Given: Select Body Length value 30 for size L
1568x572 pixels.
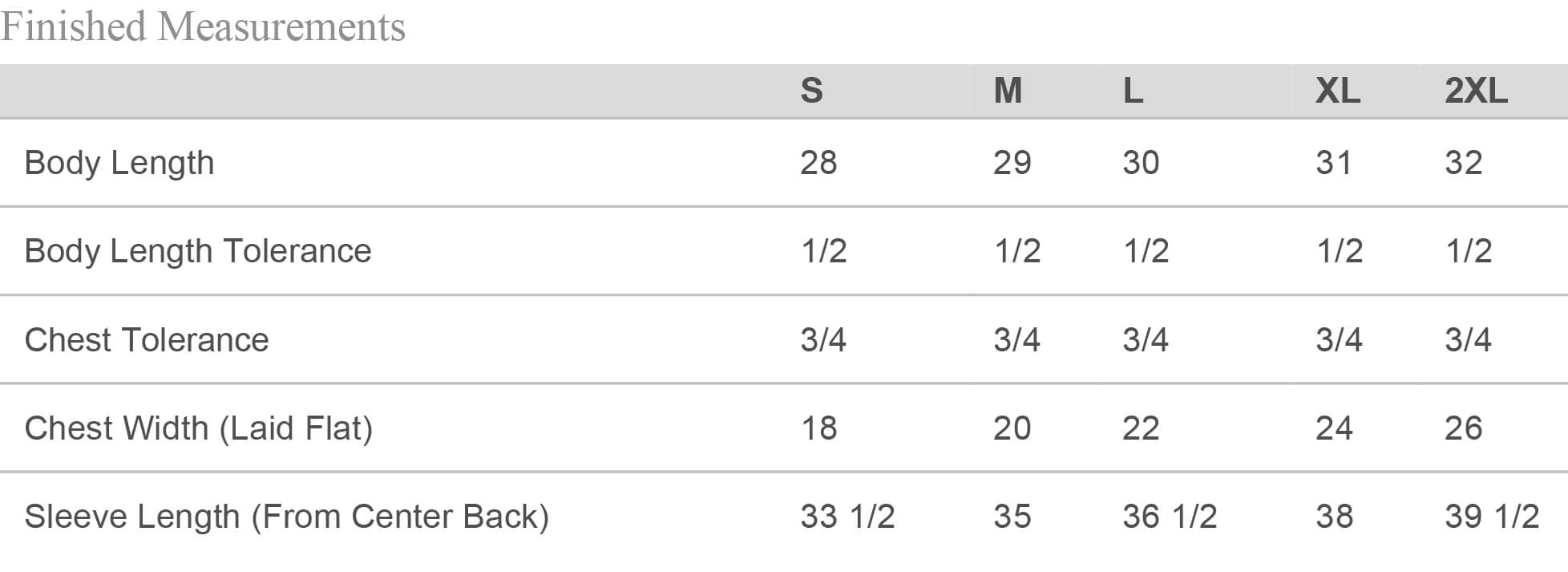Looking at the screenshot, I should pos(1141,163).
